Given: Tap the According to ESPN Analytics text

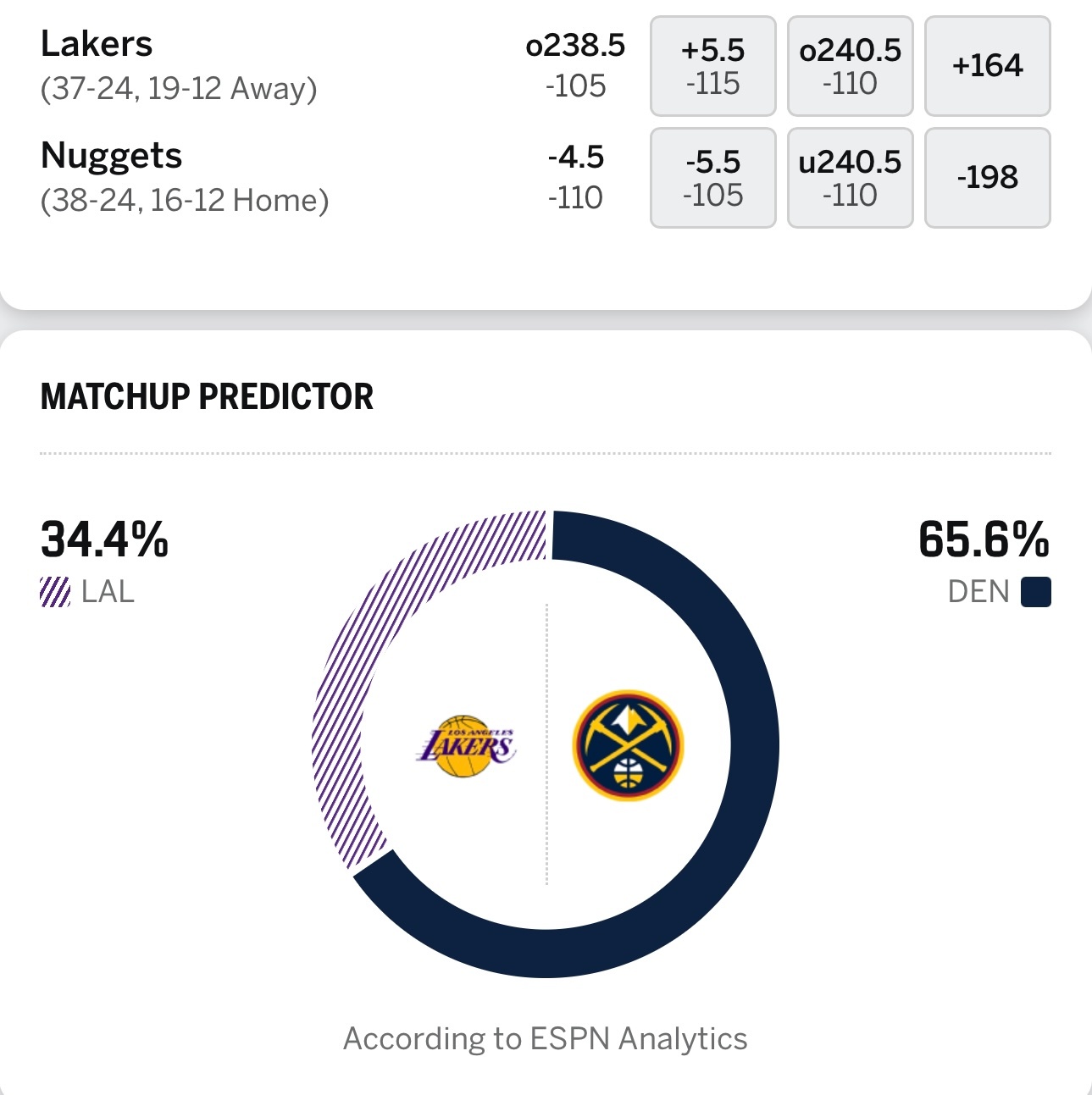Looking at the screenshot, I should [x=545, y=1038].
